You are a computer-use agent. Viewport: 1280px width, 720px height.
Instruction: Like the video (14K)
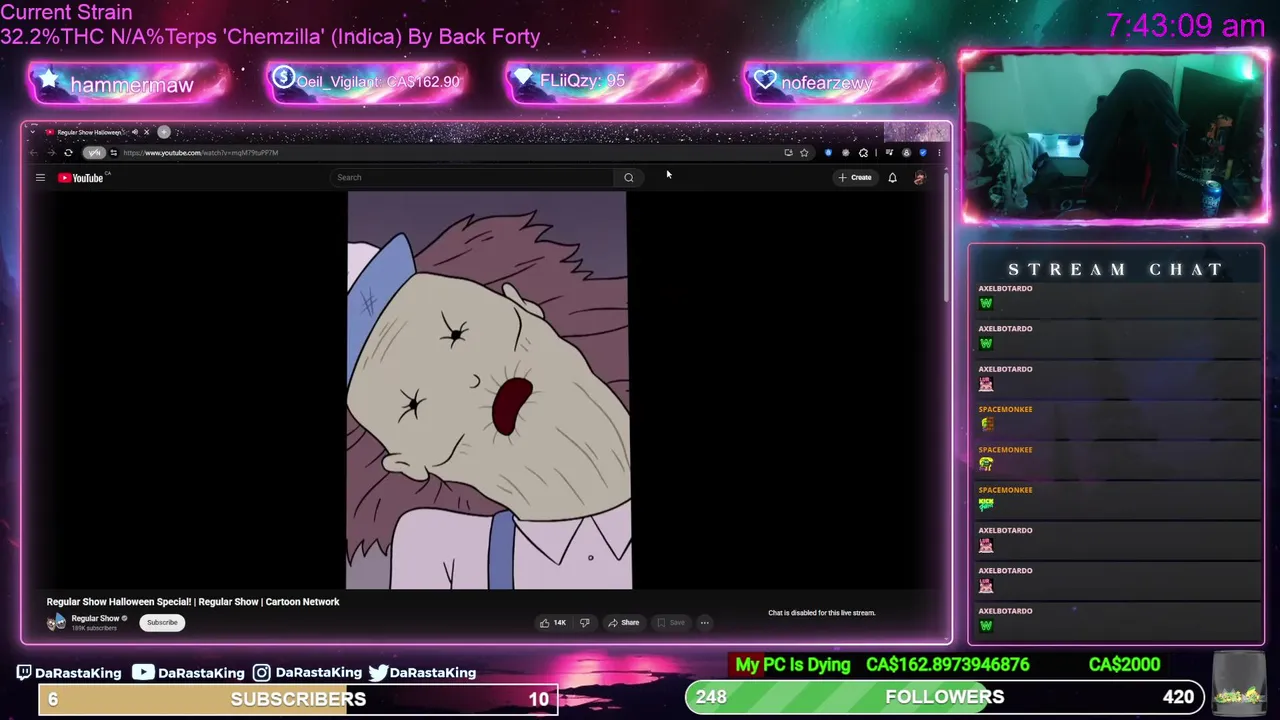tap(553, 622)
